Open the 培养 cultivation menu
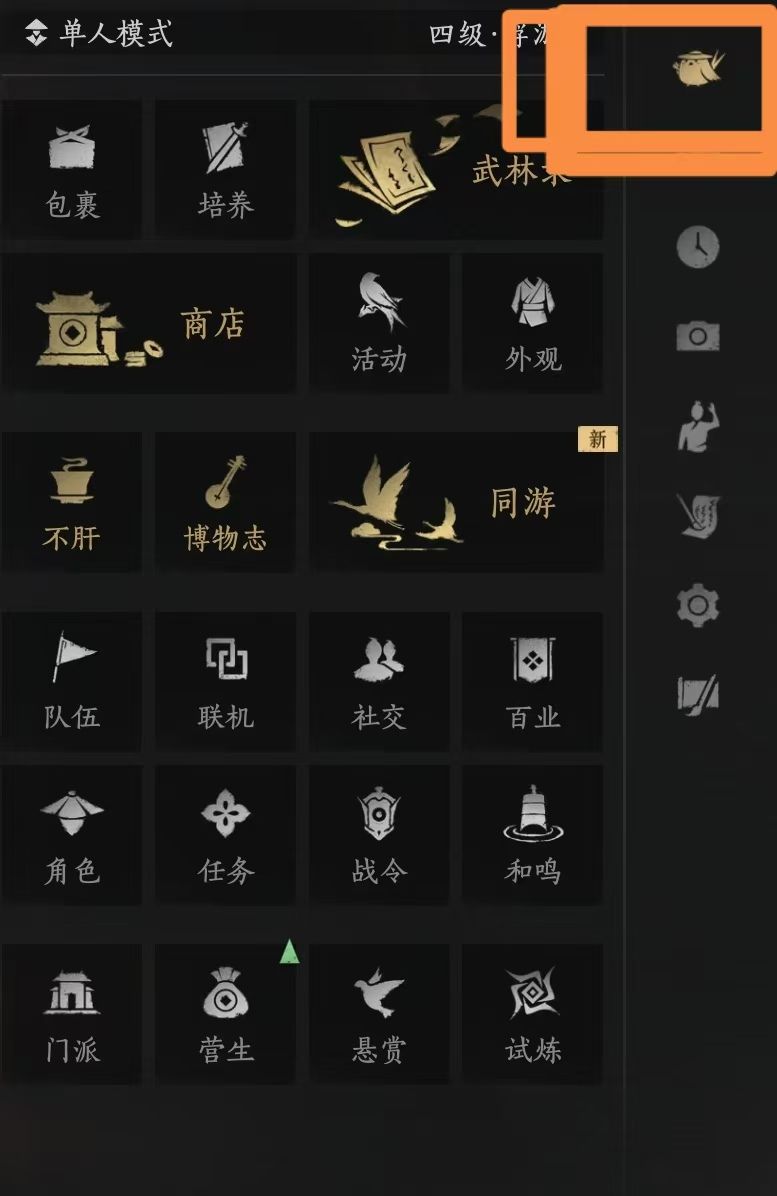Image resolution: width=777 pixels, height=1196 pixels. (x=226, y=170)
